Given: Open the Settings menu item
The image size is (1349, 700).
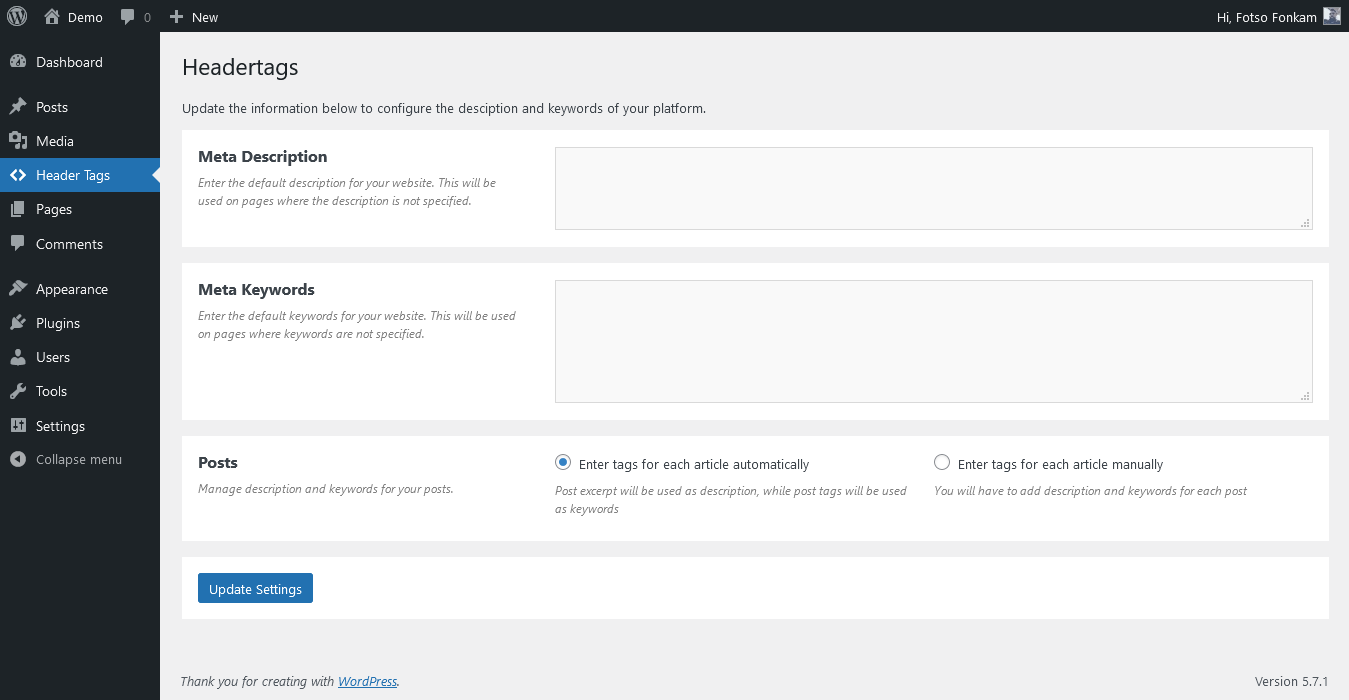Looking at the screenshot, I should coord(60,426).
